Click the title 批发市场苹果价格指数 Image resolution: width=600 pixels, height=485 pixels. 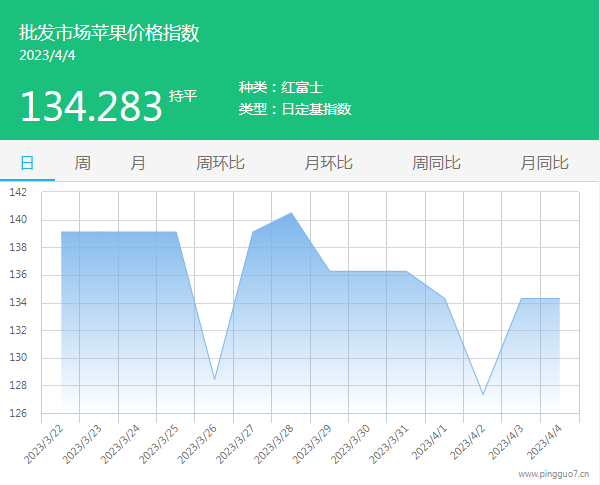coord(109,33)
